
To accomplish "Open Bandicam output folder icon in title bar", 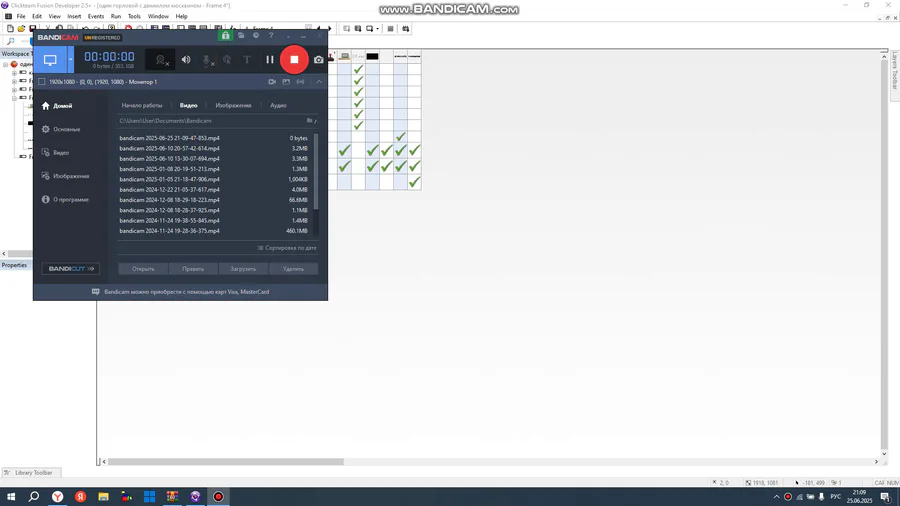I will point(241,36).
